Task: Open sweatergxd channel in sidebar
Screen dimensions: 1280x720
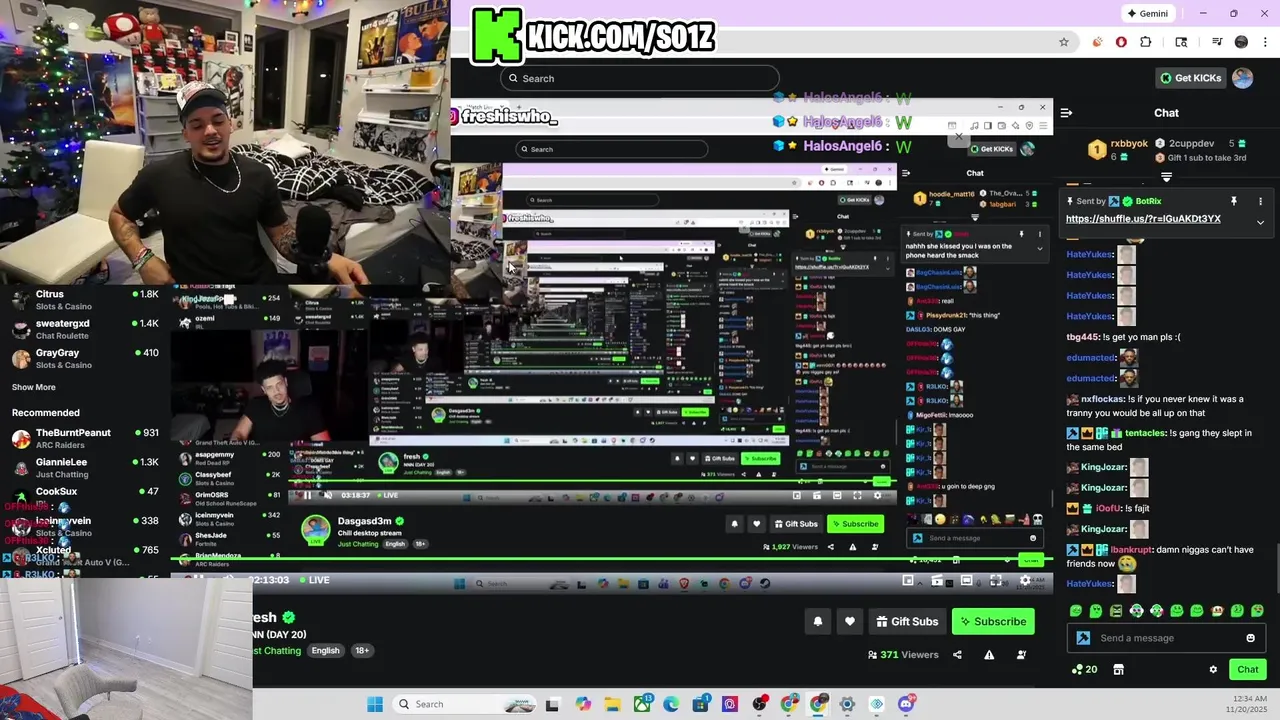Action: (x=85, y=329)
